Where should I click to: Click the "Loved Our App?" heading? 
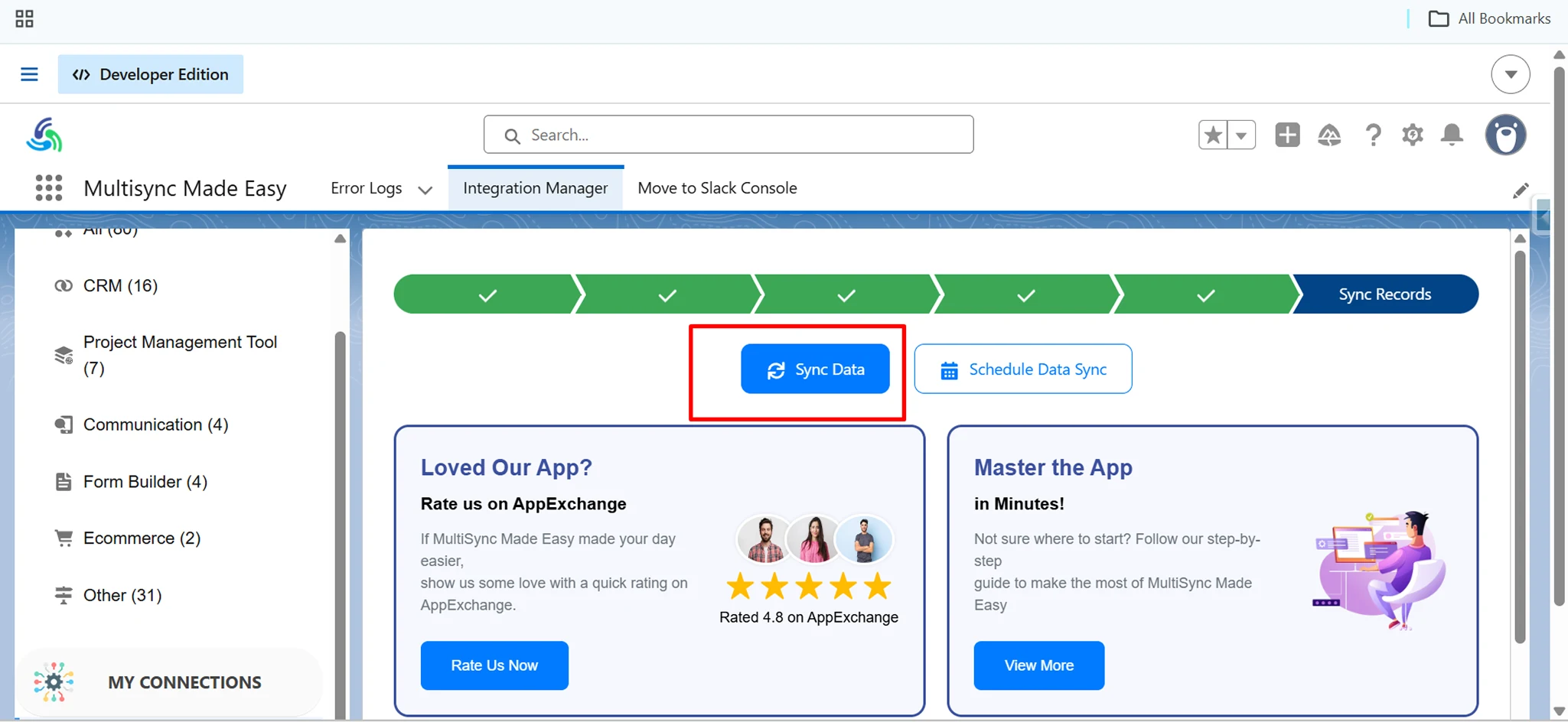507,467
